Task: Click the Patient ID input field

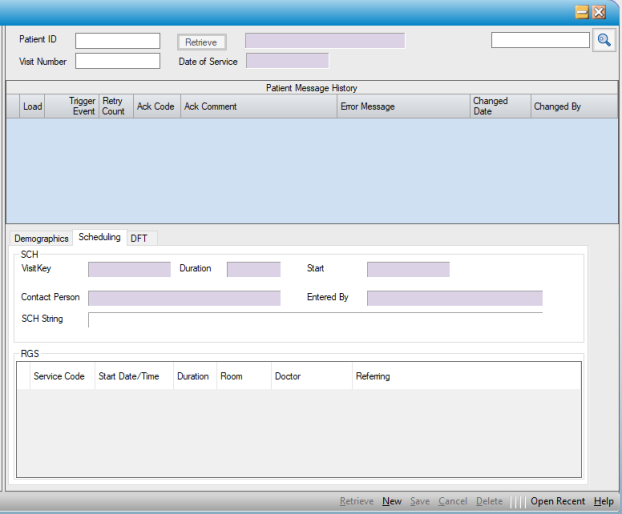Action: click(117, 41)
